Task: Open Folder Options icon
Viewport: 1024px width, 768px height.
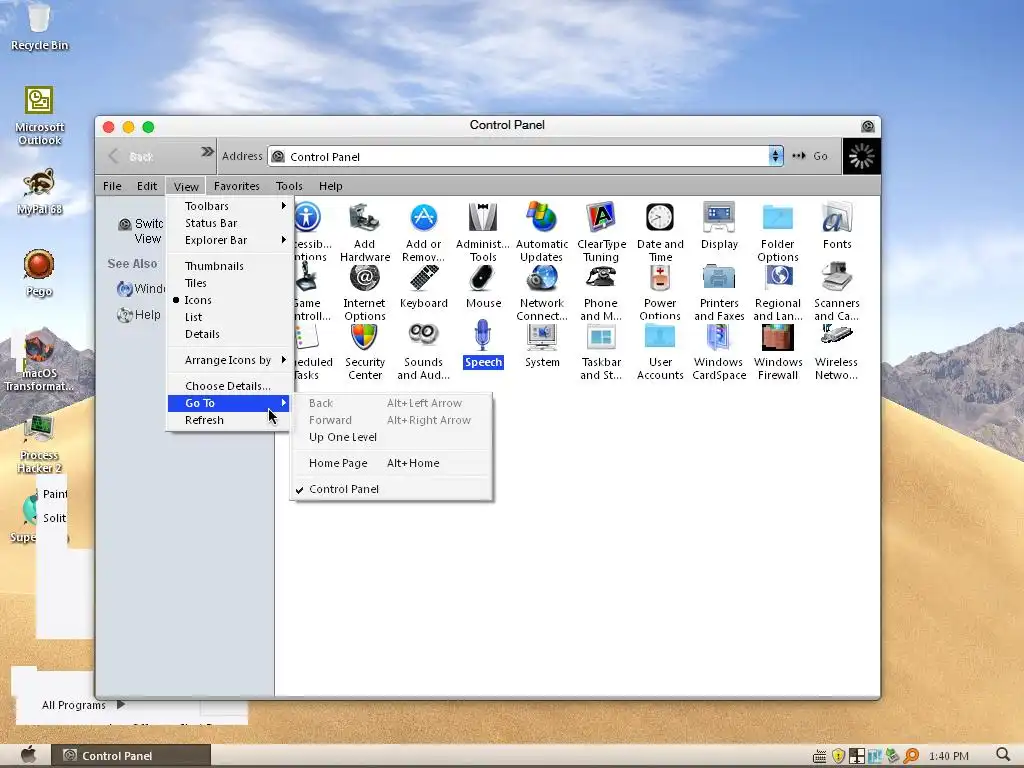Action: click(x=777, y=231)
